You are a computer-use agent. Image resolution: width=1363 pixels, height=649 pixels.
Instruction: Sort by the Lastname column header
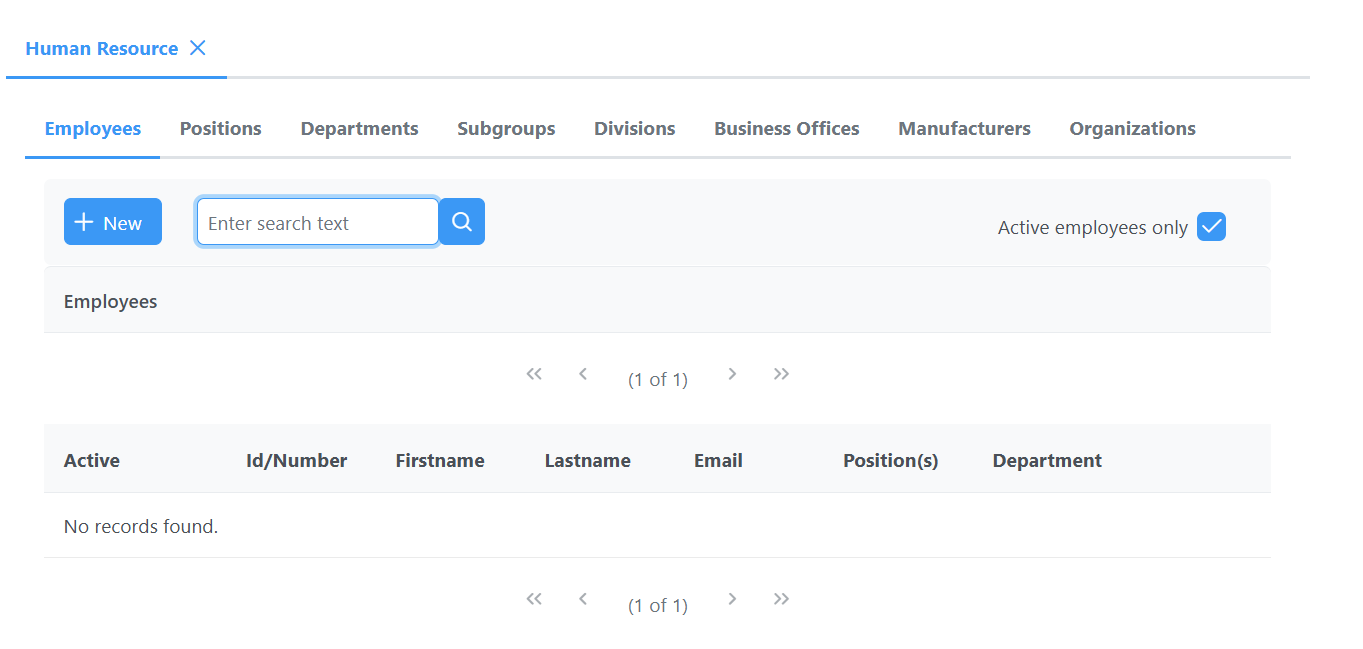[587, 461]
